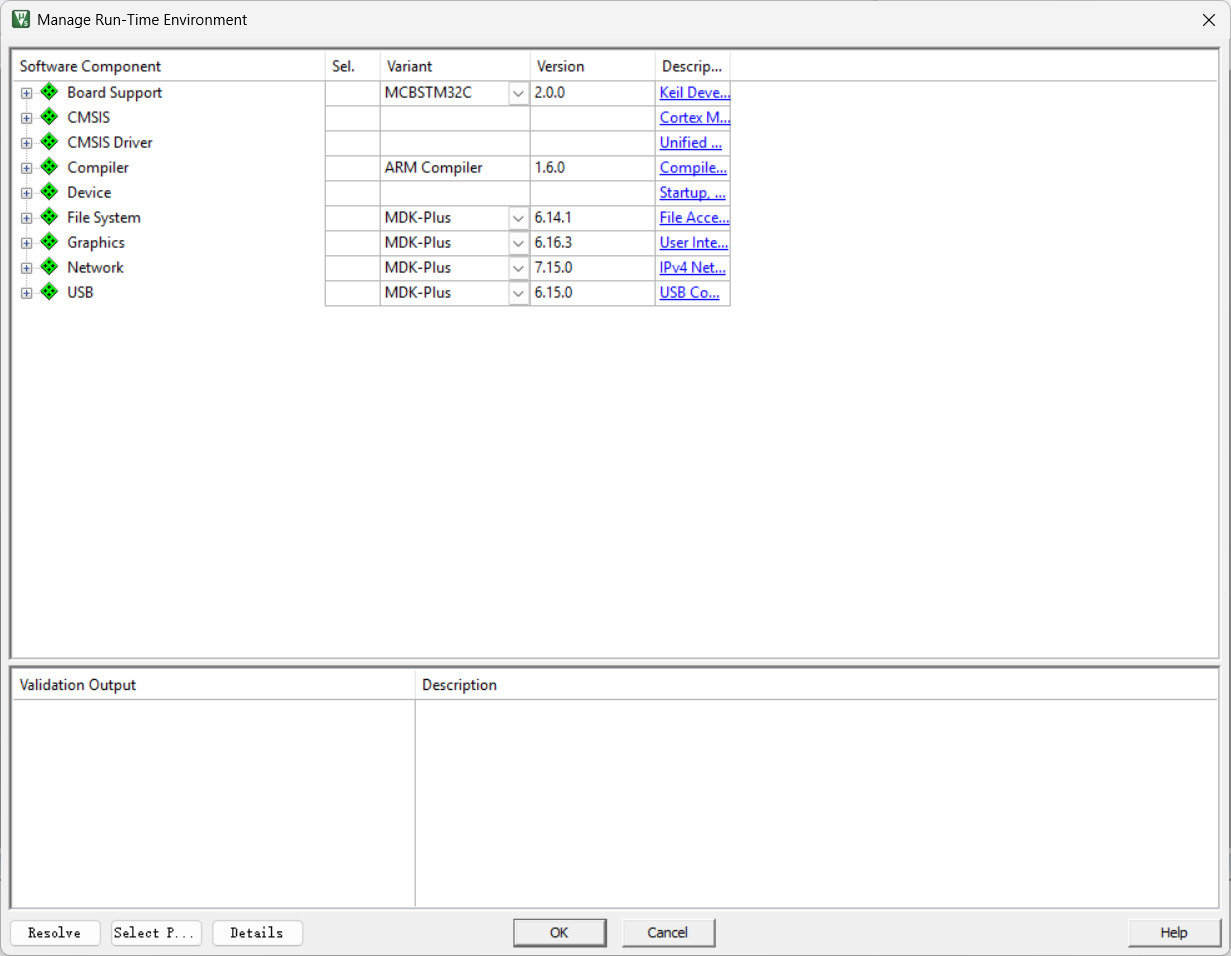Click the USB green component icon
1231x956 pixels.
point(50,292)
